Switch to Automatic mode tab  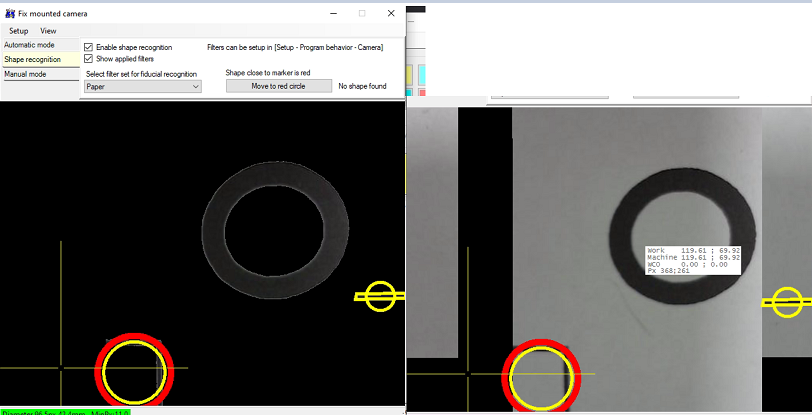point(29,45)
